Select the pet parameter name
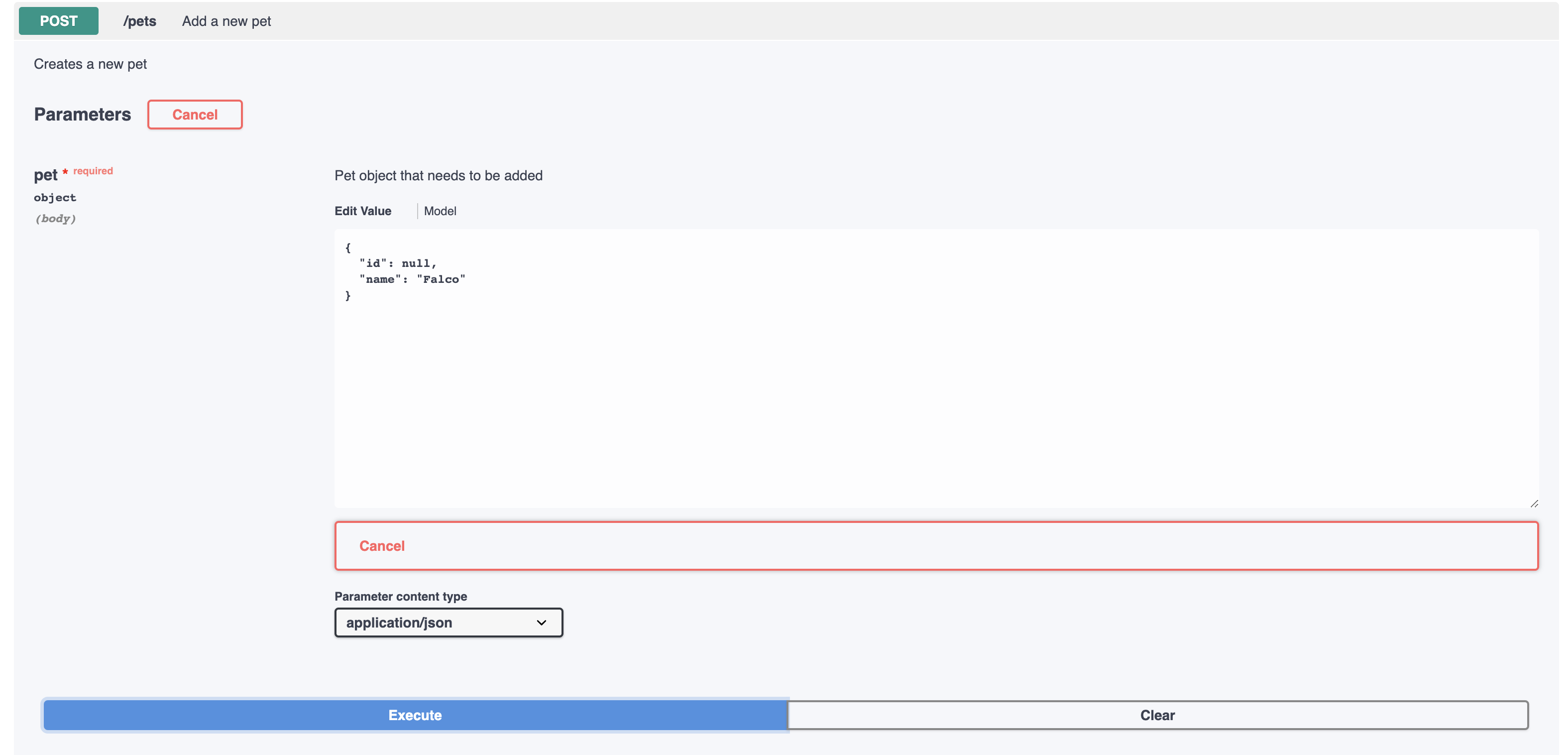 pos(45,175)
